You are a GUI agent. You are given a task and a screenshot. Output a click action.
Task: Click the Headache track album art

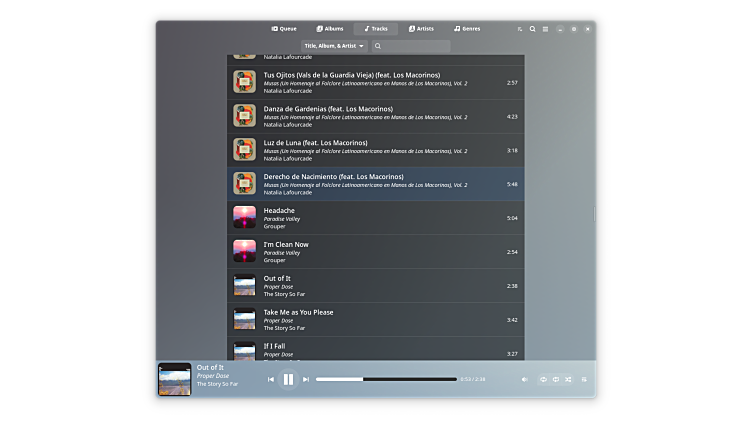(245, 218)
